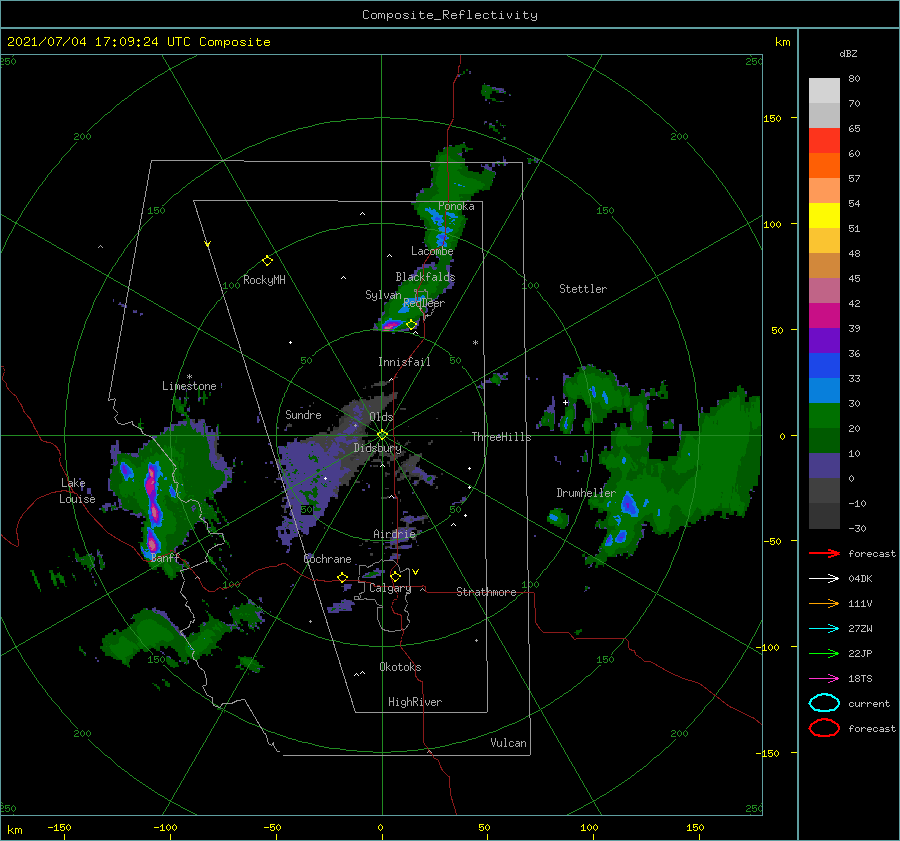This screenshot has width=900, height=841.
Task: Click the Olds city label
Action: point(381,417)
